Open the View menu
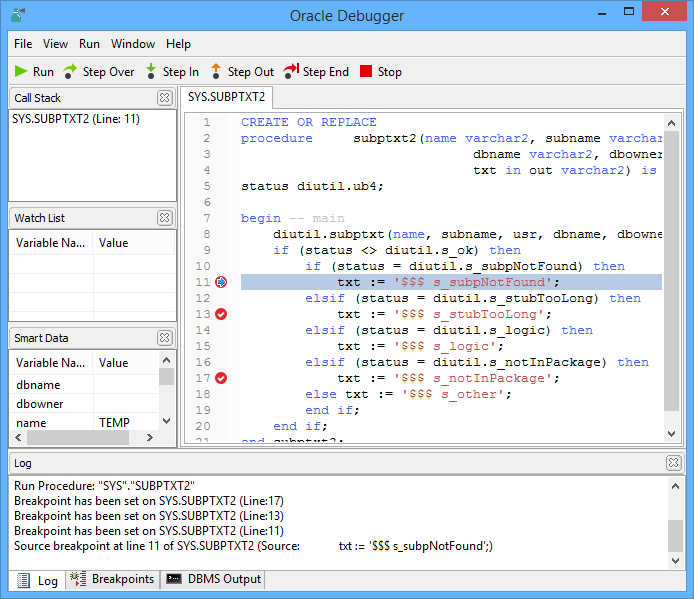Viewport: 694px width, 599px height. coord(55,44)
